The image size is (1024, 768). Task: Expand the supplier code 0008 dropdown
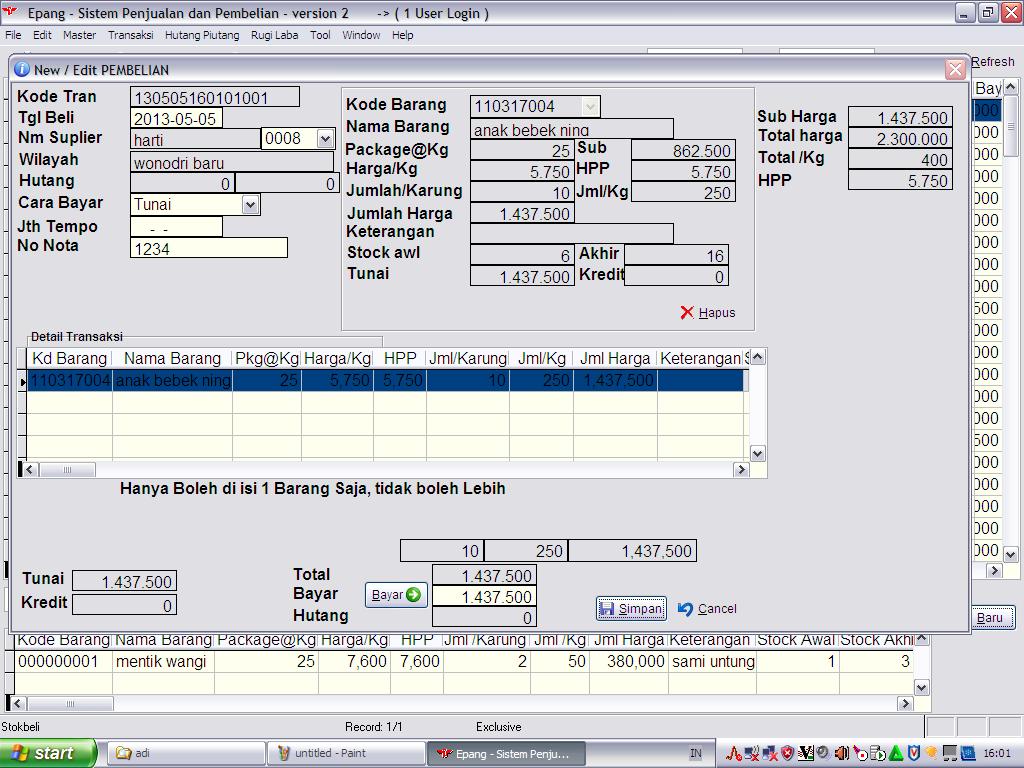pos(326,139)
